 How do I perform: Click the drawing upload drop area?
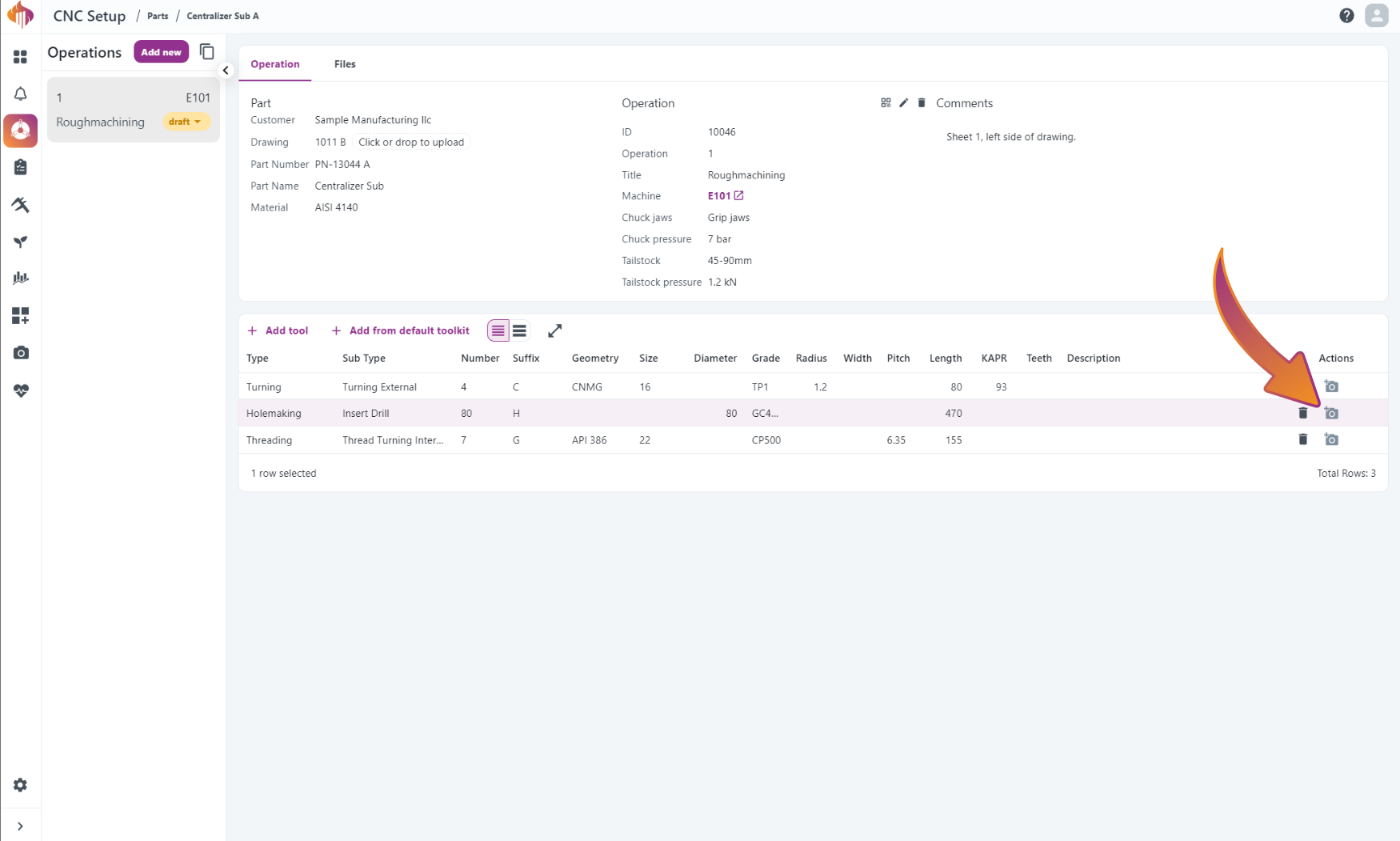click(x=411, y=142)
